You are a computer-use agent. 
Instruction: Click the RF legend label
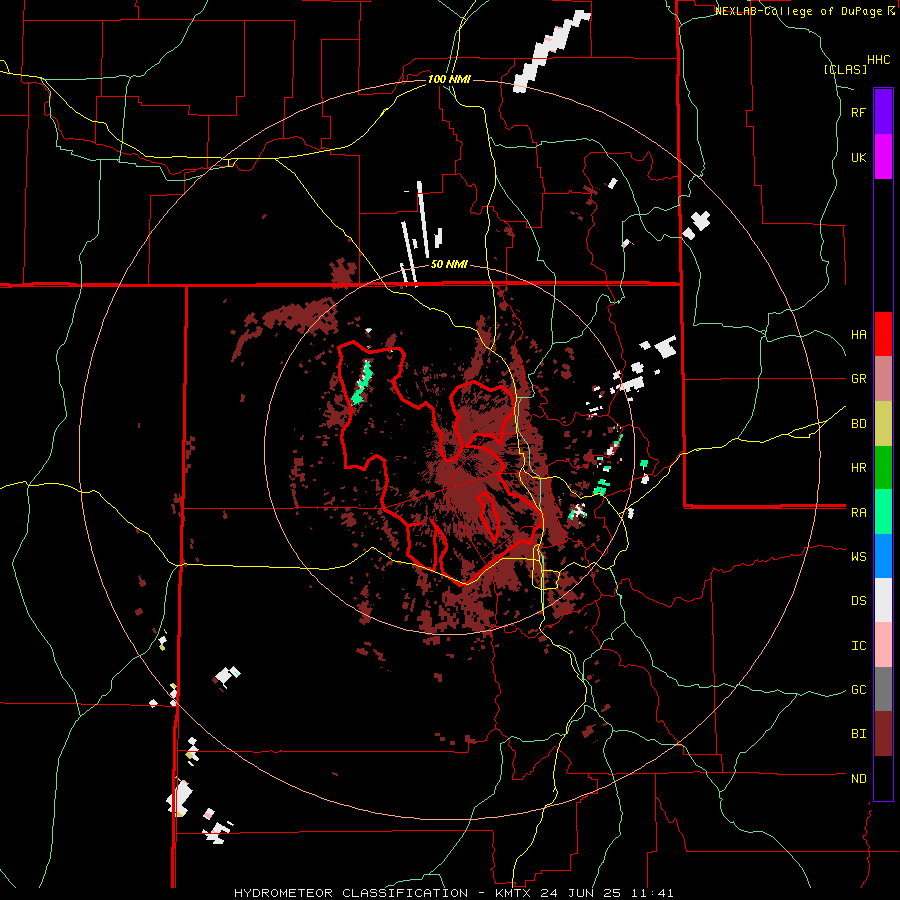click(858, 112)
